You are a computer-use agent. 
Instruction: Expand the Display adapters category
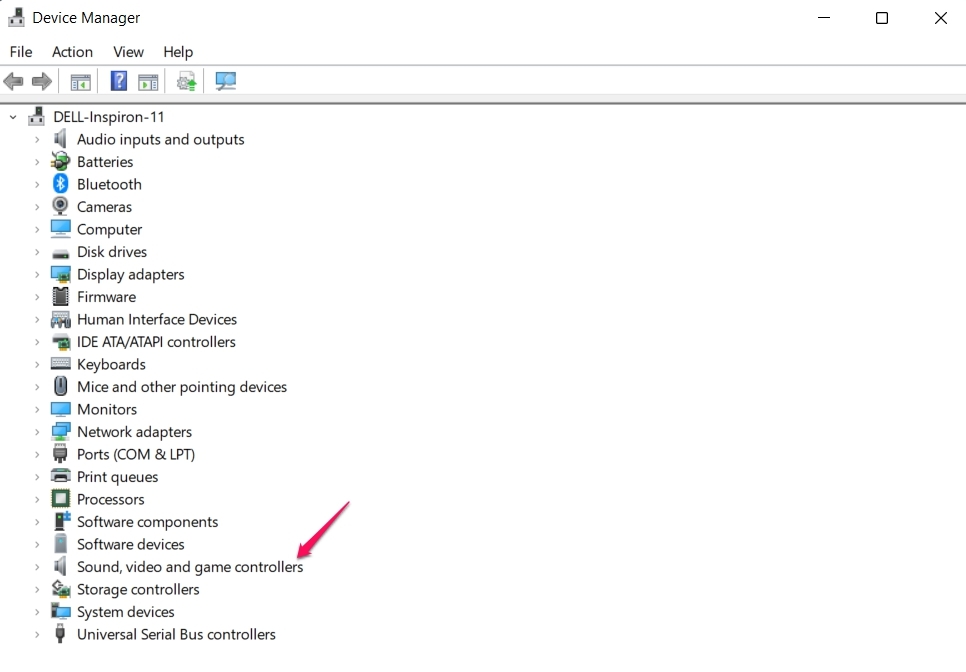point(37,275)
